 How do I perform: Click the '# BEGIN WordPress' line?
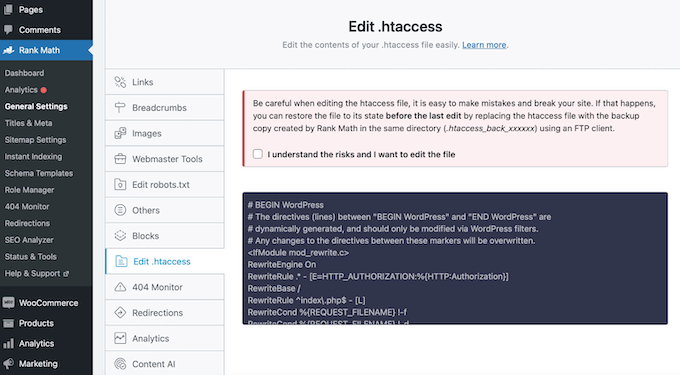coord(285,205)
